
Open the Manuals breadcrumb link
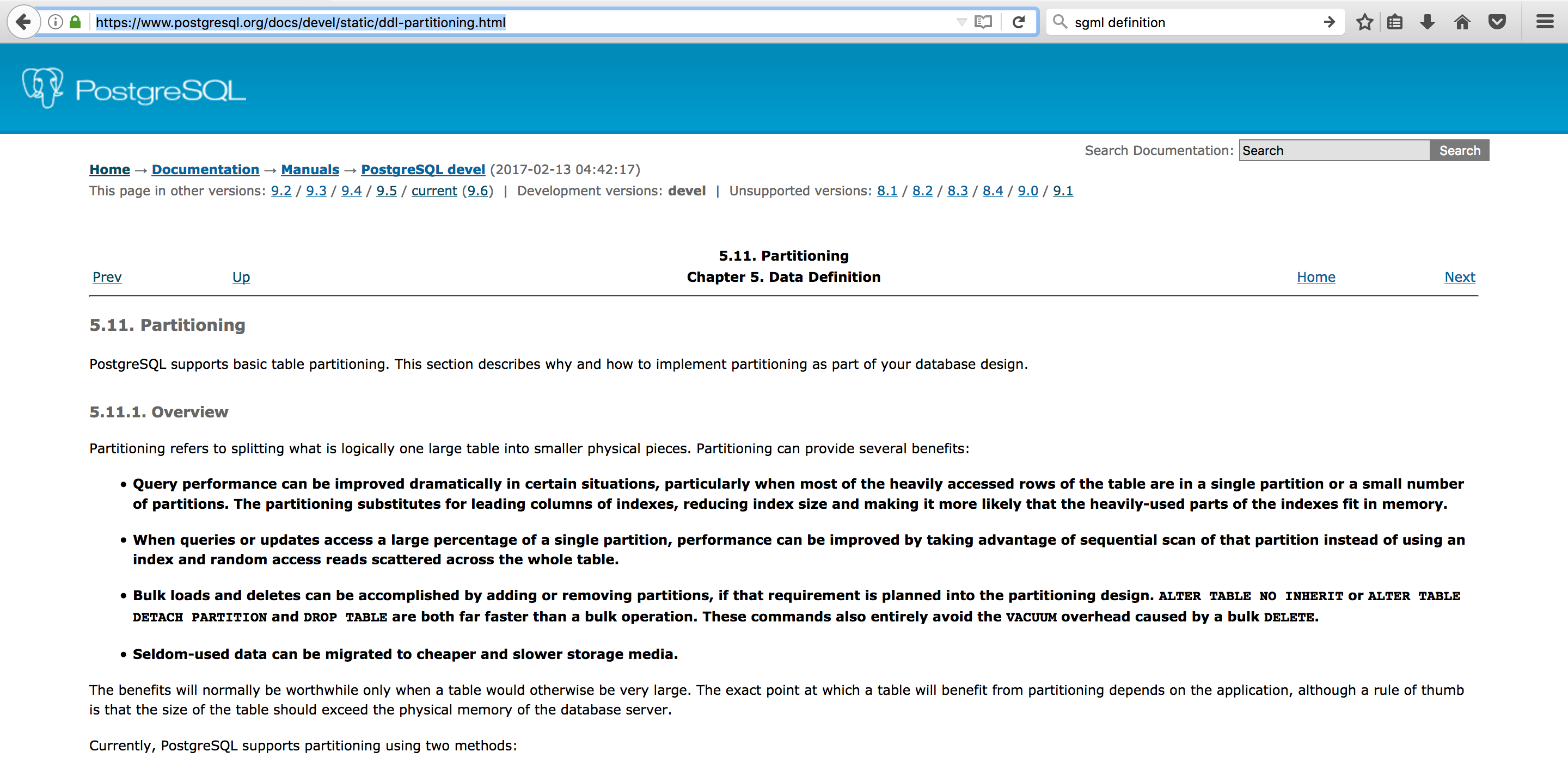pyautogui.click(x=310, y=170)
